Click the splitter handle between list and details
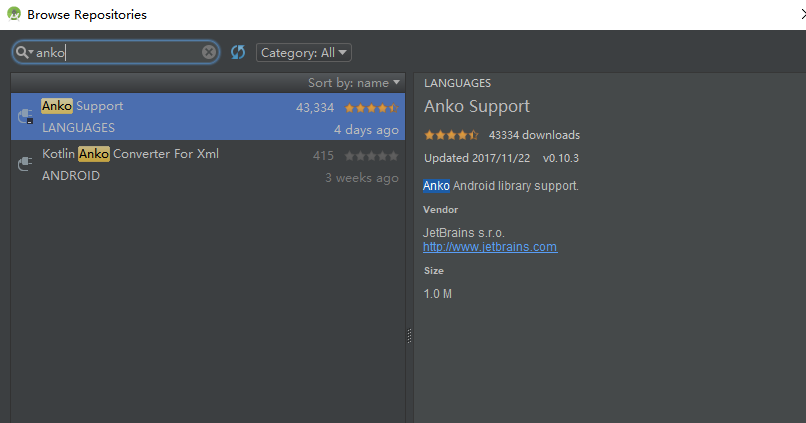The width and height of the screenshot is (806, 423). (409, 336)
